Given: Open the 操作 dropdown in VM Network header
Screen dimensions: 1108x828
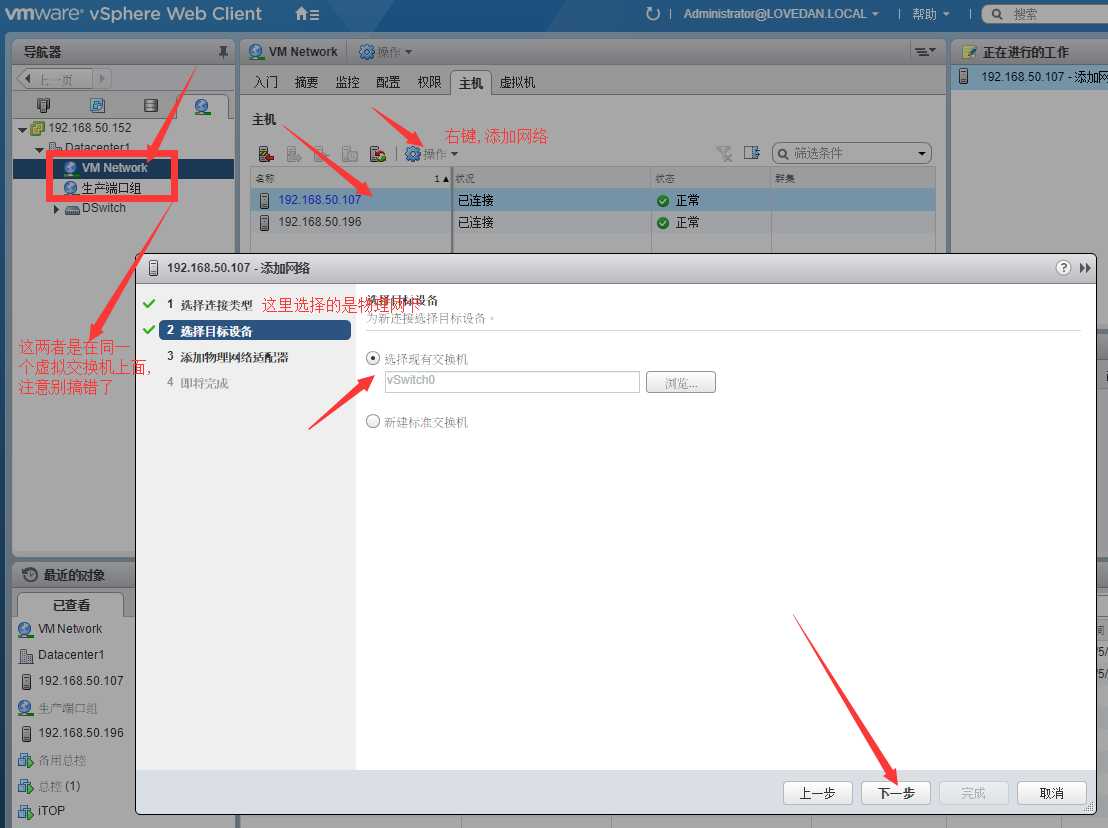Looking at the screenshot, I should [x=386, y=52].
